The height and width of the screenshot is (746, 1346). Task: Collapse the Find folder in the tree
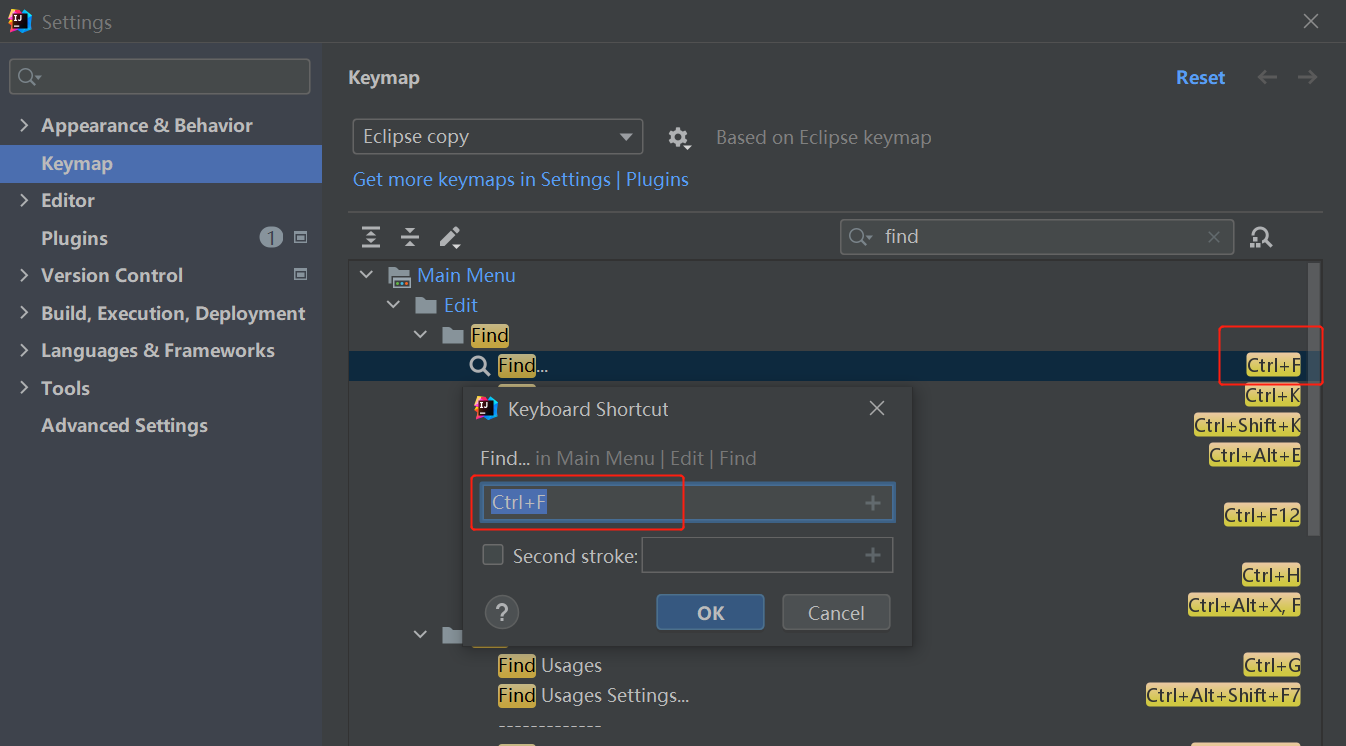pos(419,335)
